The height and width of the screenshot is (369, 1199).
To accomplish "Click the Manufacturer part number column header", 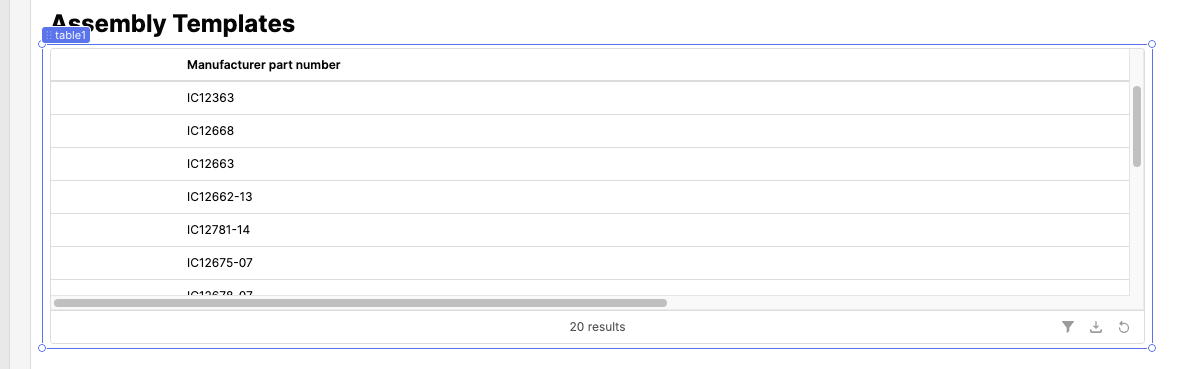I will coord(263,65).
